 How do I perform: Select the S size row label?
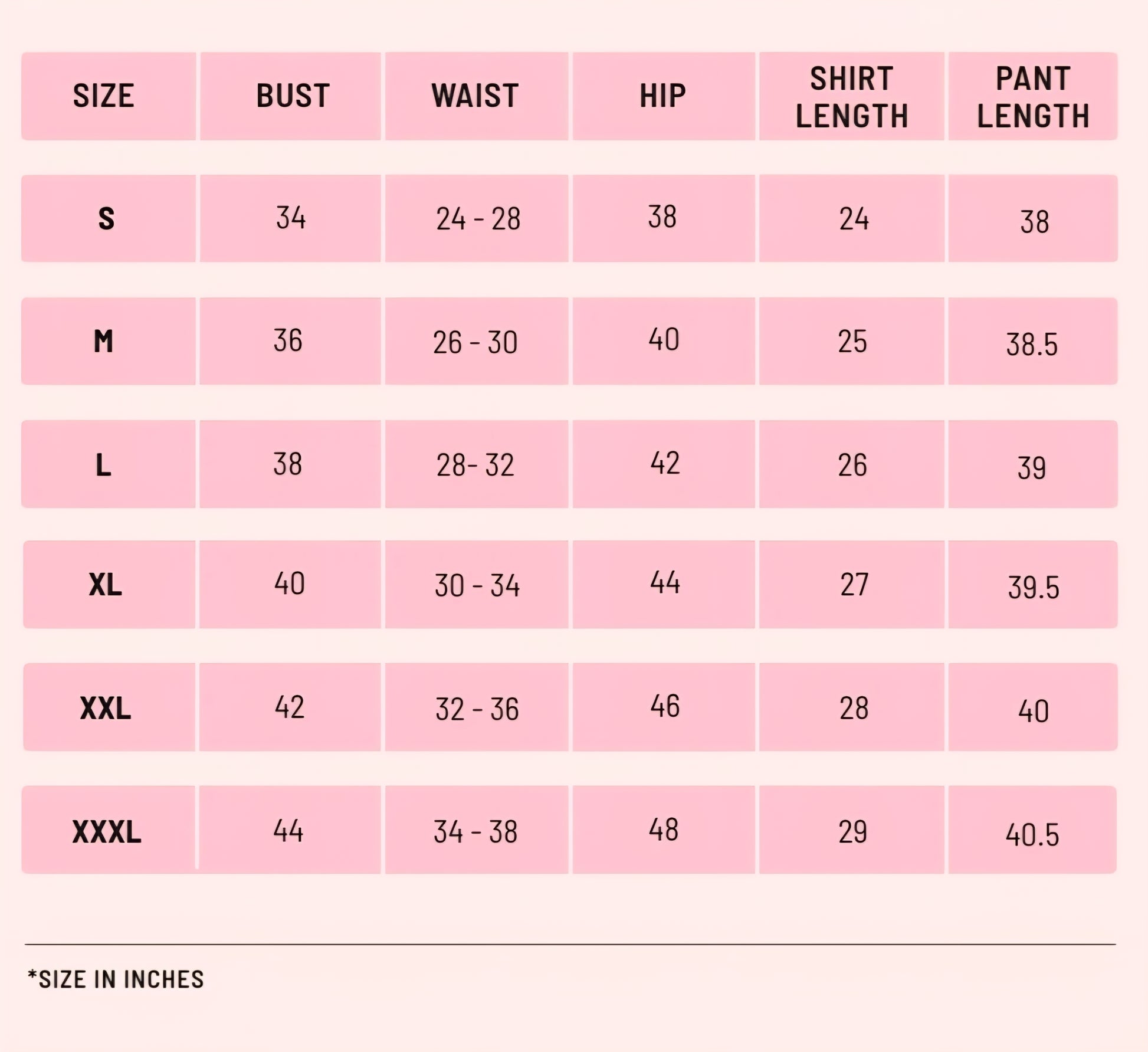109,218
